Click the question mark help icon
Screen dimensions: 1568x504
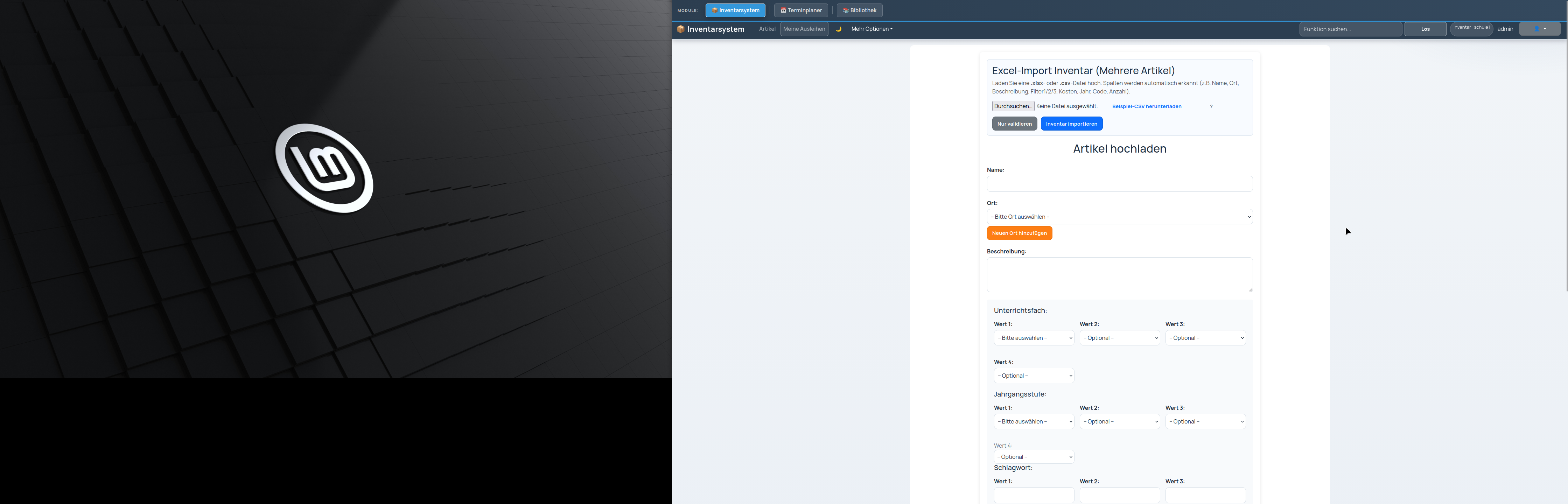click(x=1211, y=106)
